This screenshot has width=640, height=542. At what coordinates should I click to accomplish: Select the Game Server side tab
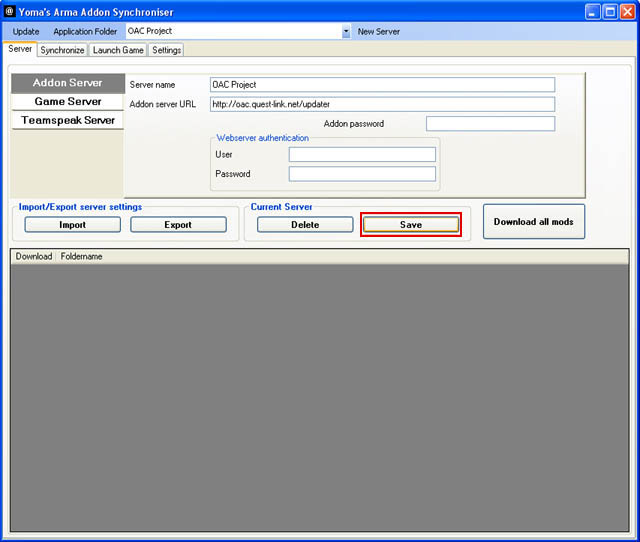67,101
